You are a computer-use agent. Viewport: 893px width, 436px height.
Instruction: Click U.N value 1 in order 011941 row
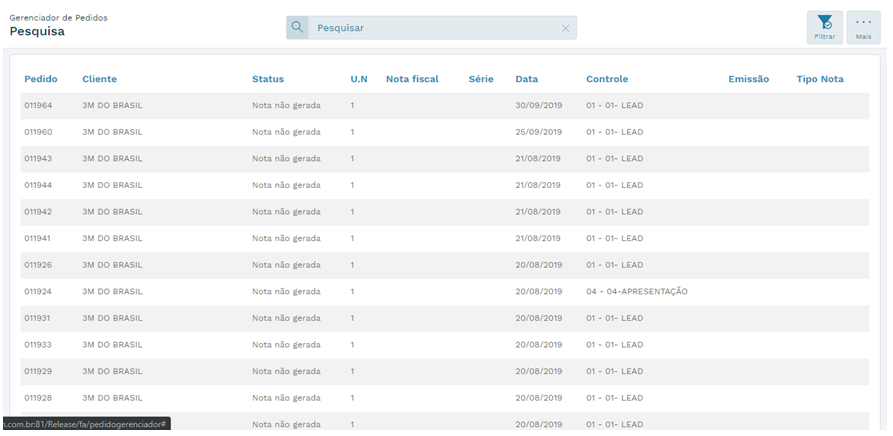pos(353,238)
